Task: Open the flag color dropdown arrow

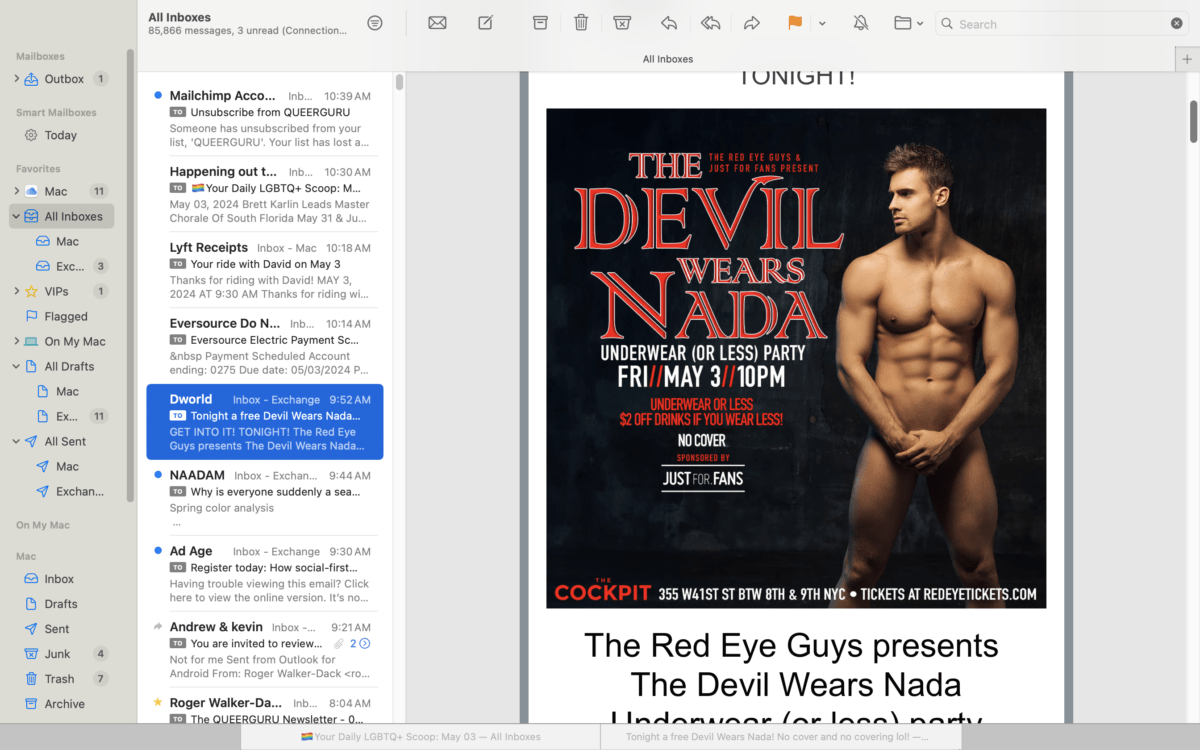Action: pyautogui.click(x=822, y=23)
